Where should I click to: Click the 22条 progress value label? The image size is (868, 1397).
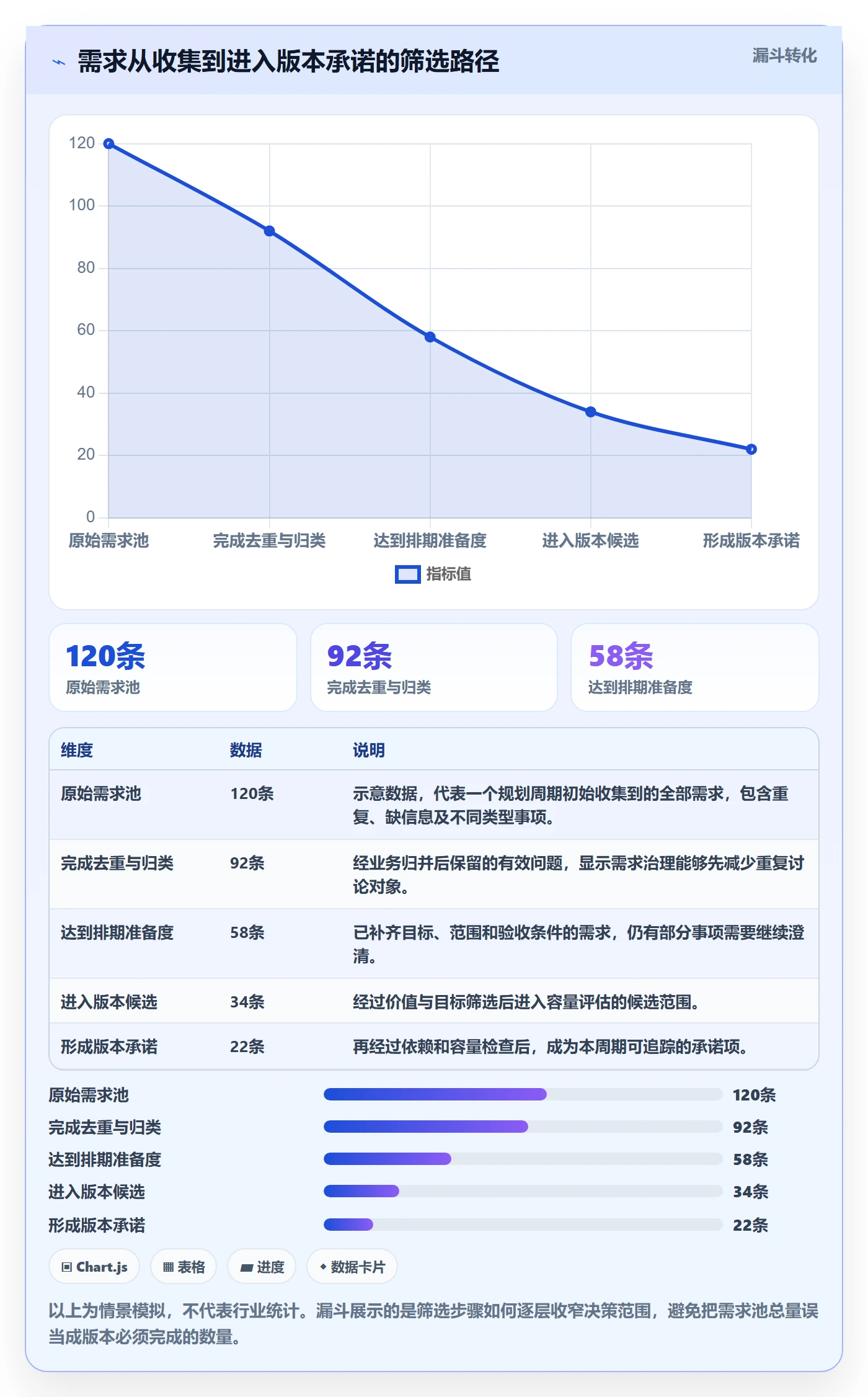point(750,1225)
